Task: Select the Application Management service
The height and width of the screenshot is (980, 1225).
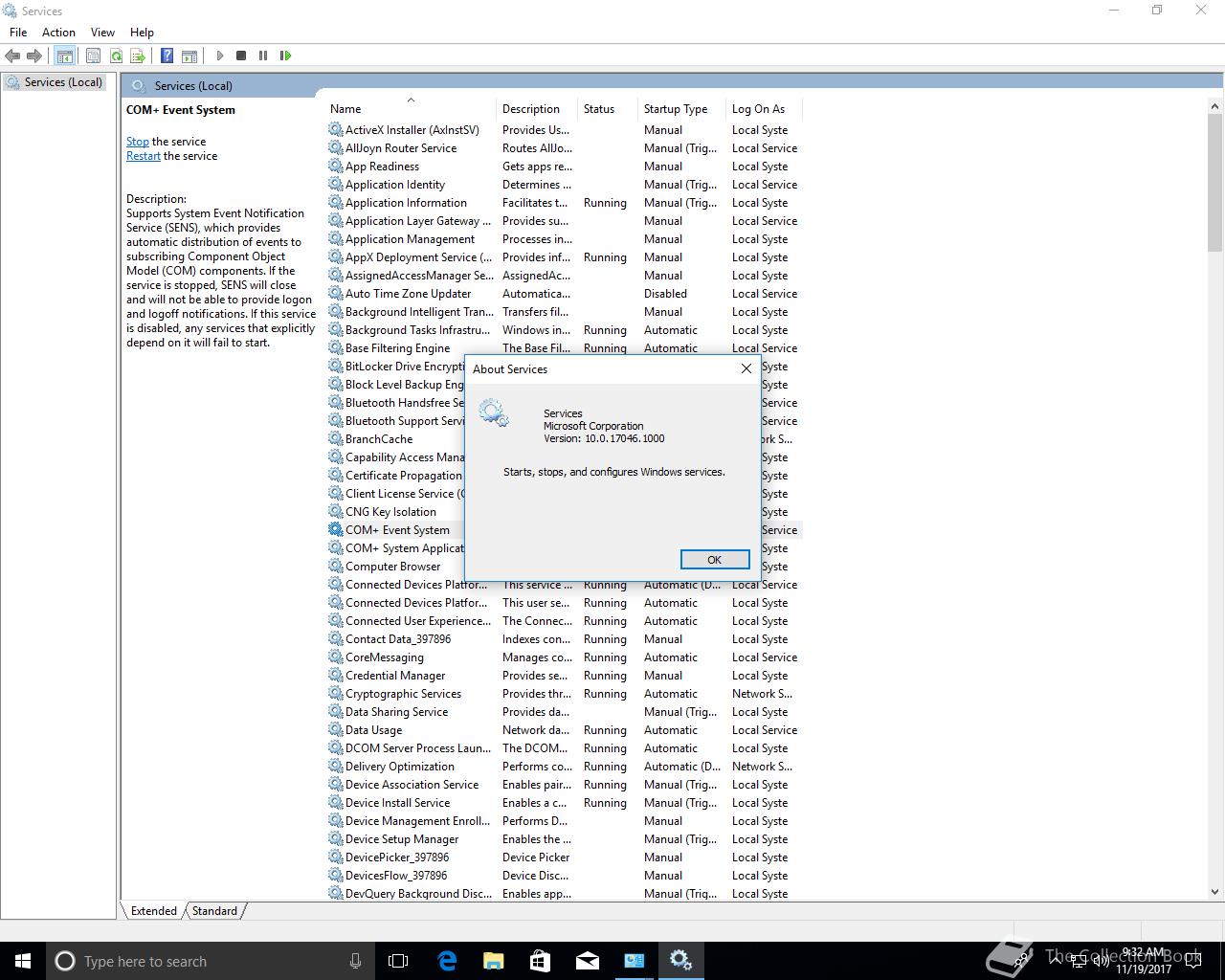Action: point(565,238)
